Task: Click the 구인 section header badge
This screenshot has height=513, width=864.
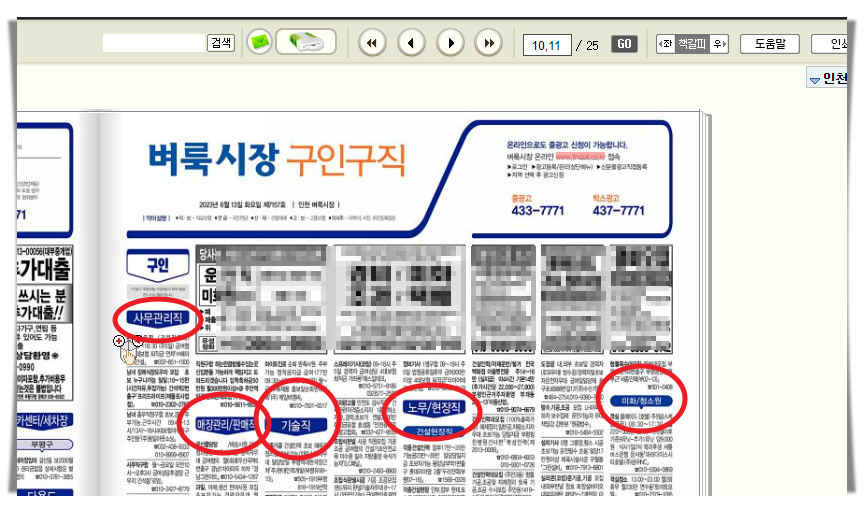Action: tap(158, 266)
